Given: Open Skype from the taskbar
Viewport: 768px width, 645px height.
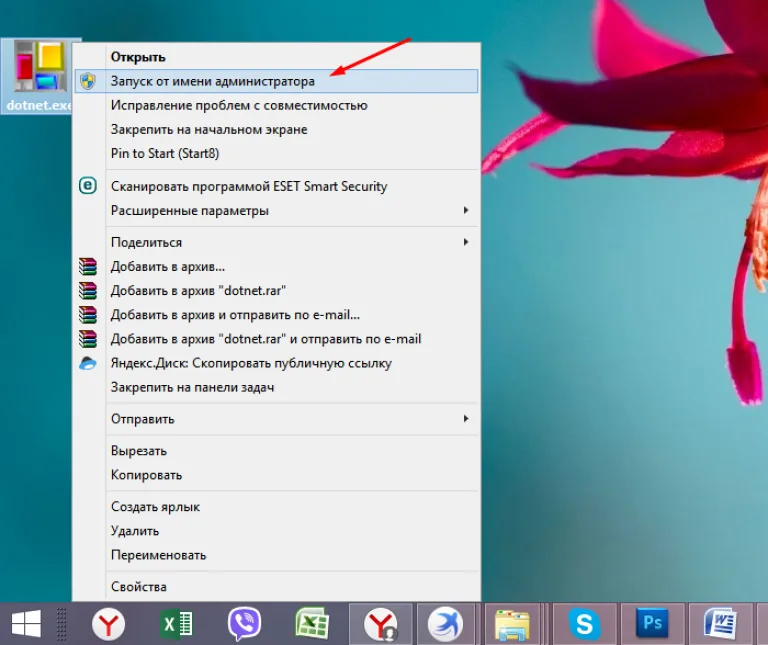Looking at the screenshot, I should [x=584, y=624].
